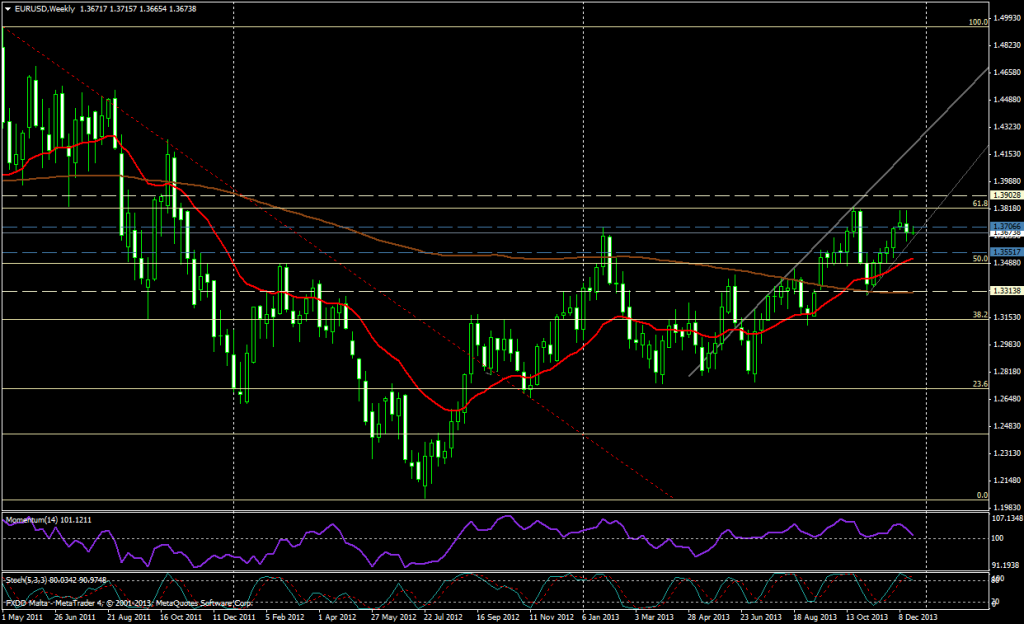The width and height of the screenshot is (1024, 624).
Task: Click the 1.39028 horizontal line price tag
Action: tap(1005, 195)
